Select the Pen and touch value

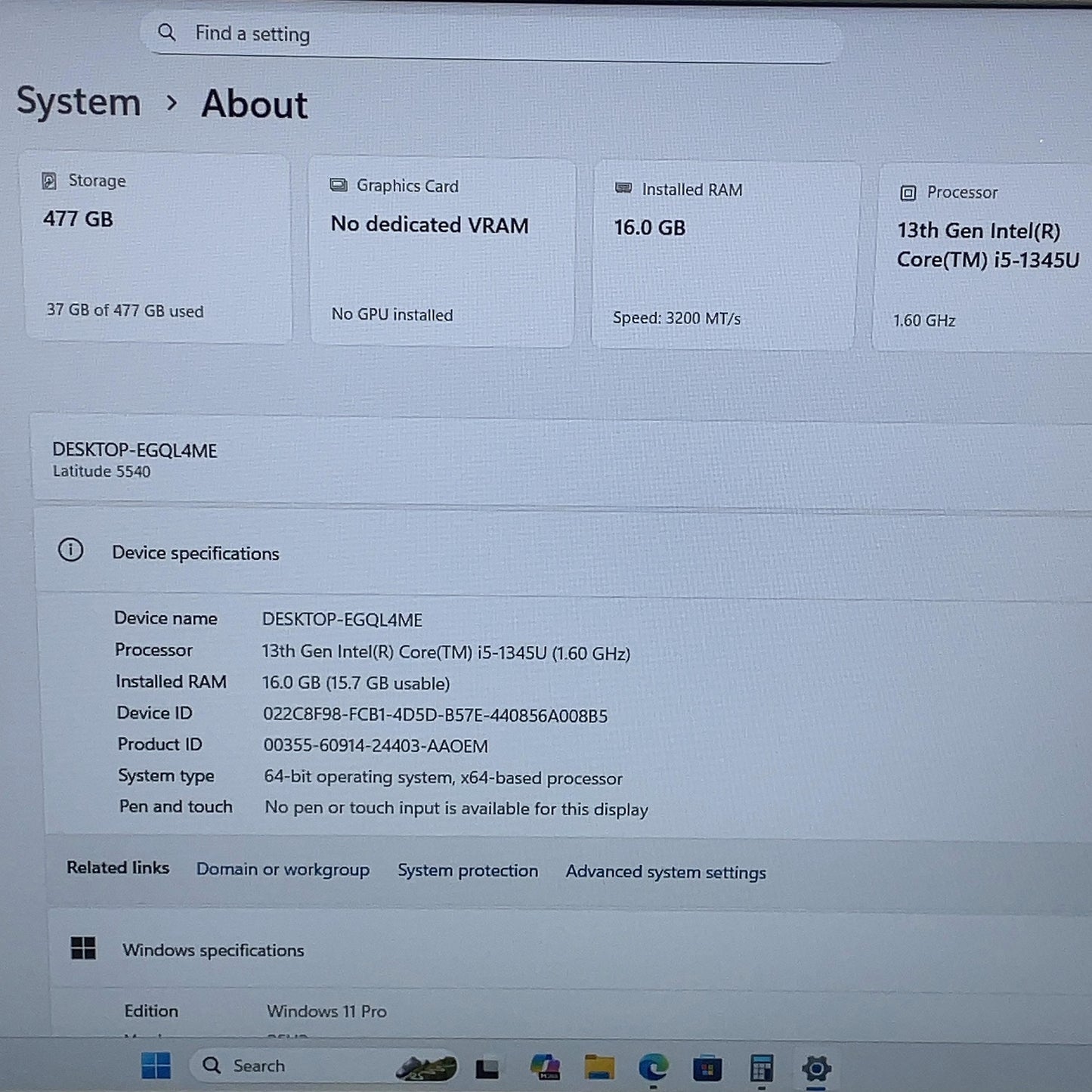(x=456, y=809)
